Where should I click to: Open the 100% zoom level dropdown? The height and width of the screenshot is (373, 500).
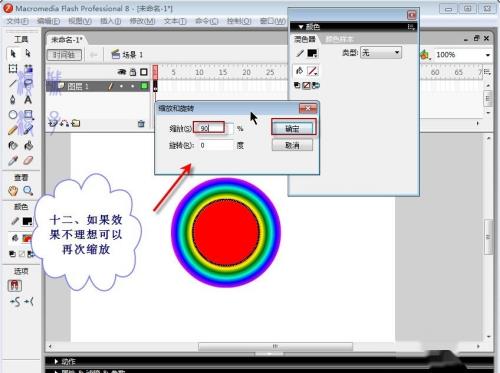tap(463, 55)
